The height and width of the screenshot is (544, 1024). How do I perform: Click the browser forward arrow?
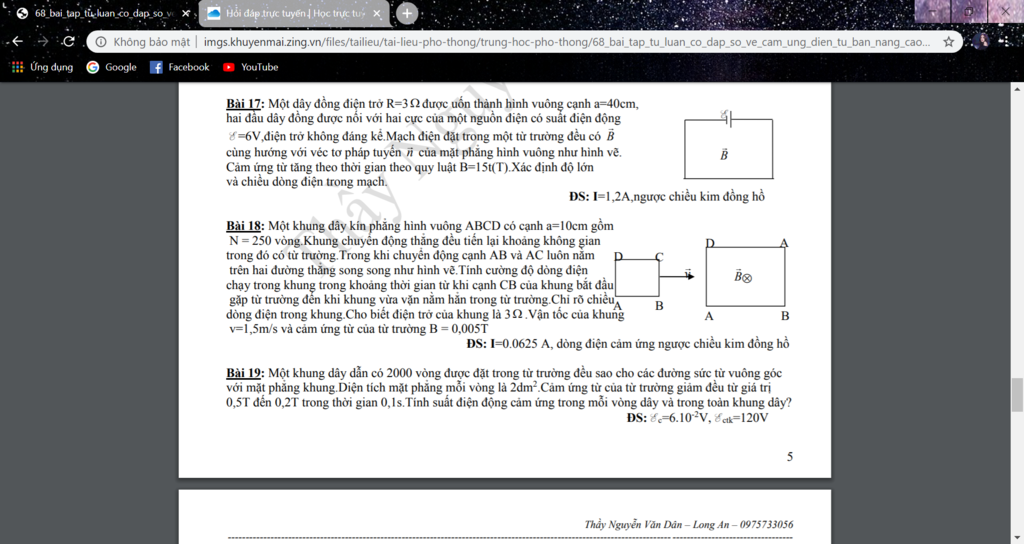(x=43, y=42)
